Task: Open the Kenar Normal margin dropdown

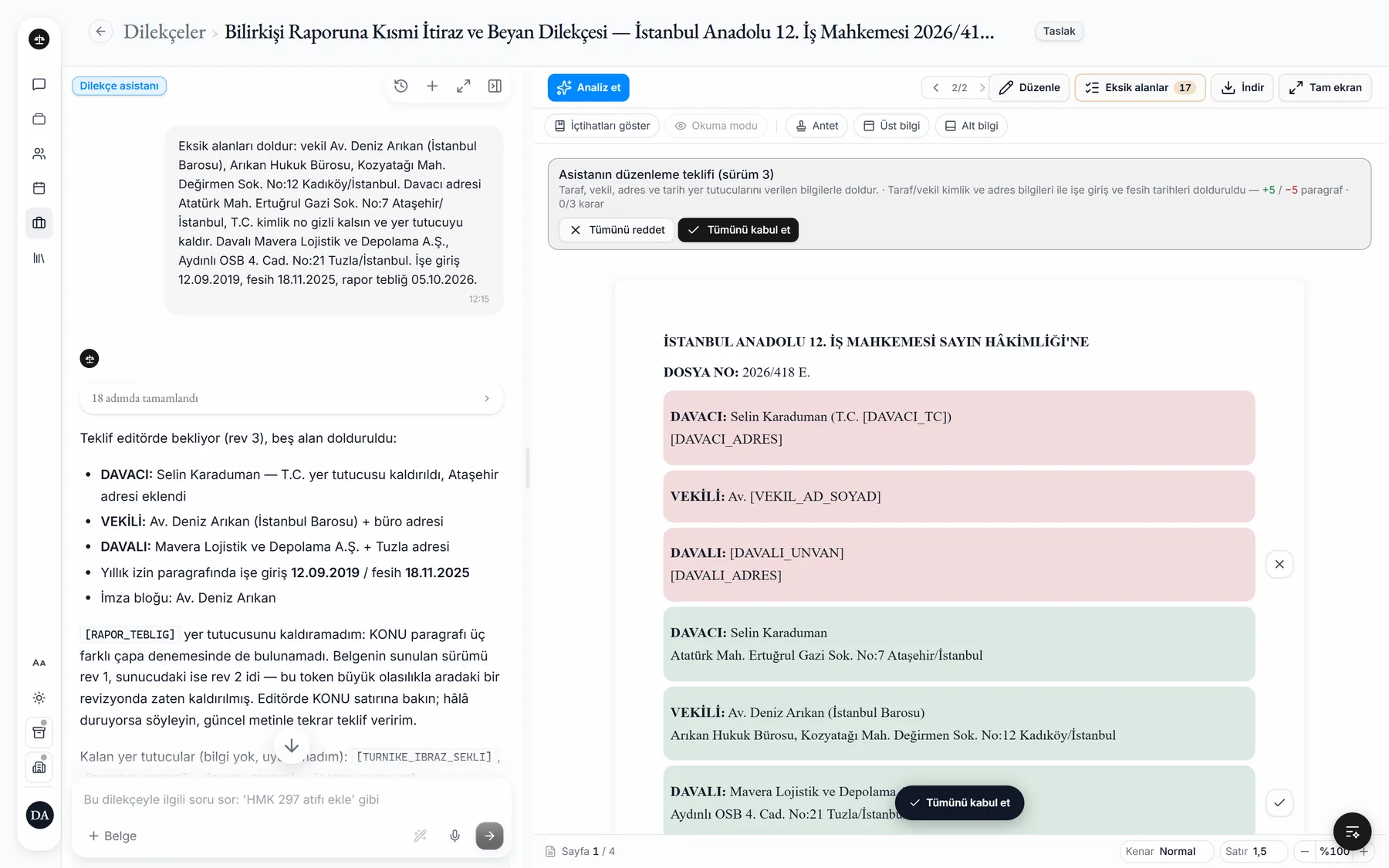Action: point(1167,851)
